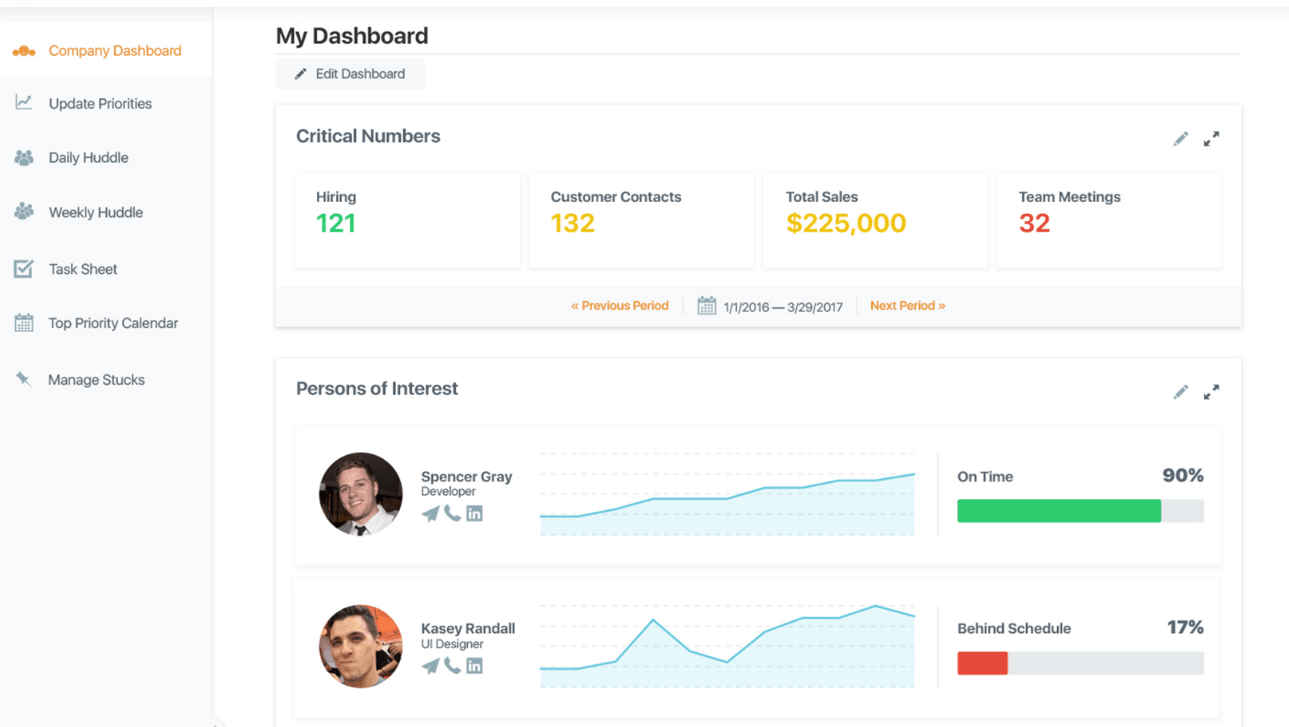Expand the Critical Numbers panel to fullscreen

click(x=1211, y=139)
